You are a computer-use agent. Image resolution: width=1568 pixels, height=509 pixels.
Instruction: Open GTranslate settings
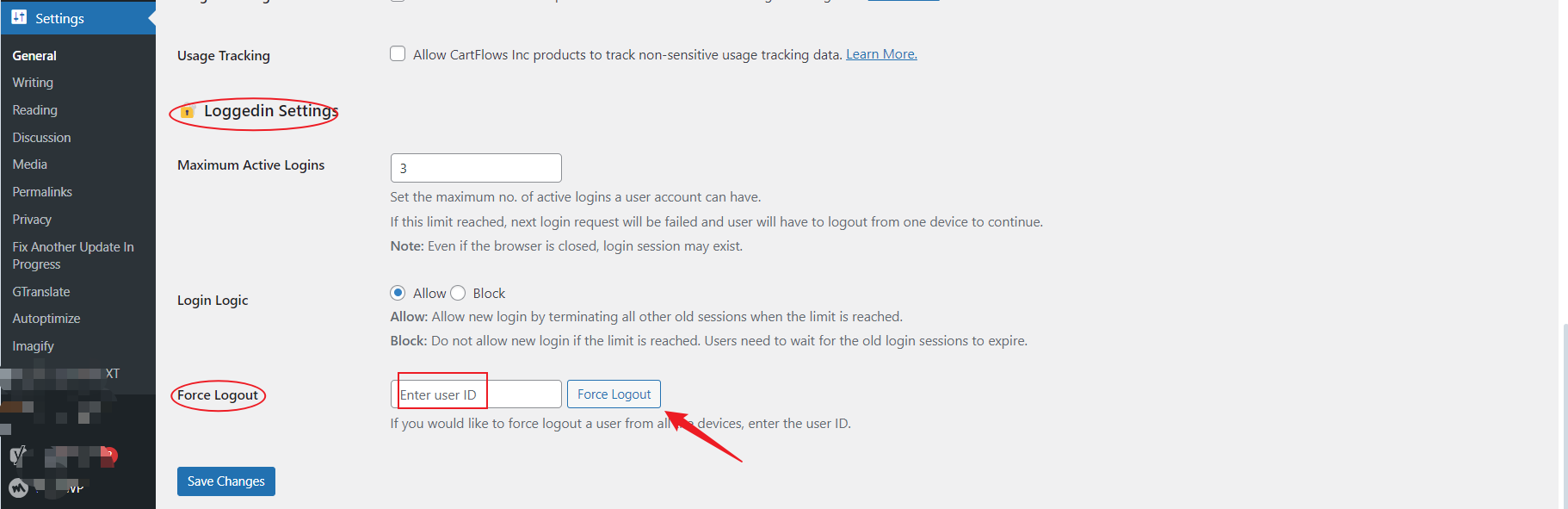(41, 292)
